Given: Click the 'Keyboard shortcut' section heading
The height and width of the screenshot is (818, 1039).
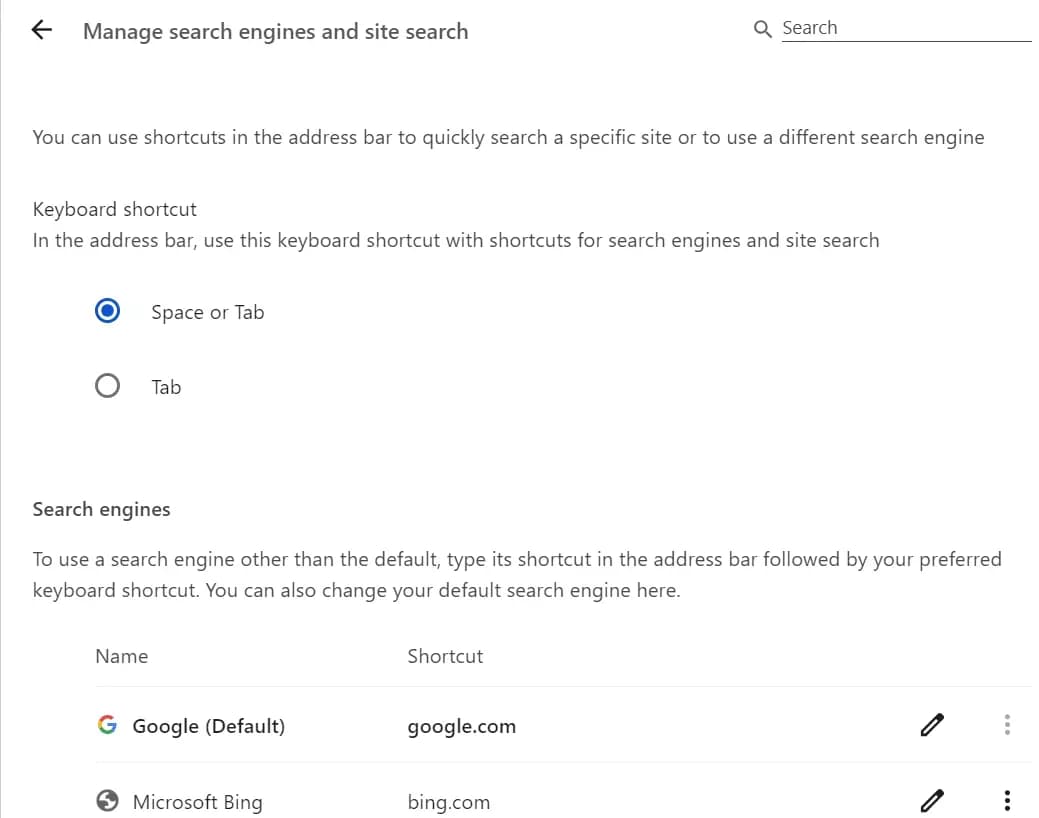Looking at the screenshot, I should pyautogui.click(x=114, y=209).
